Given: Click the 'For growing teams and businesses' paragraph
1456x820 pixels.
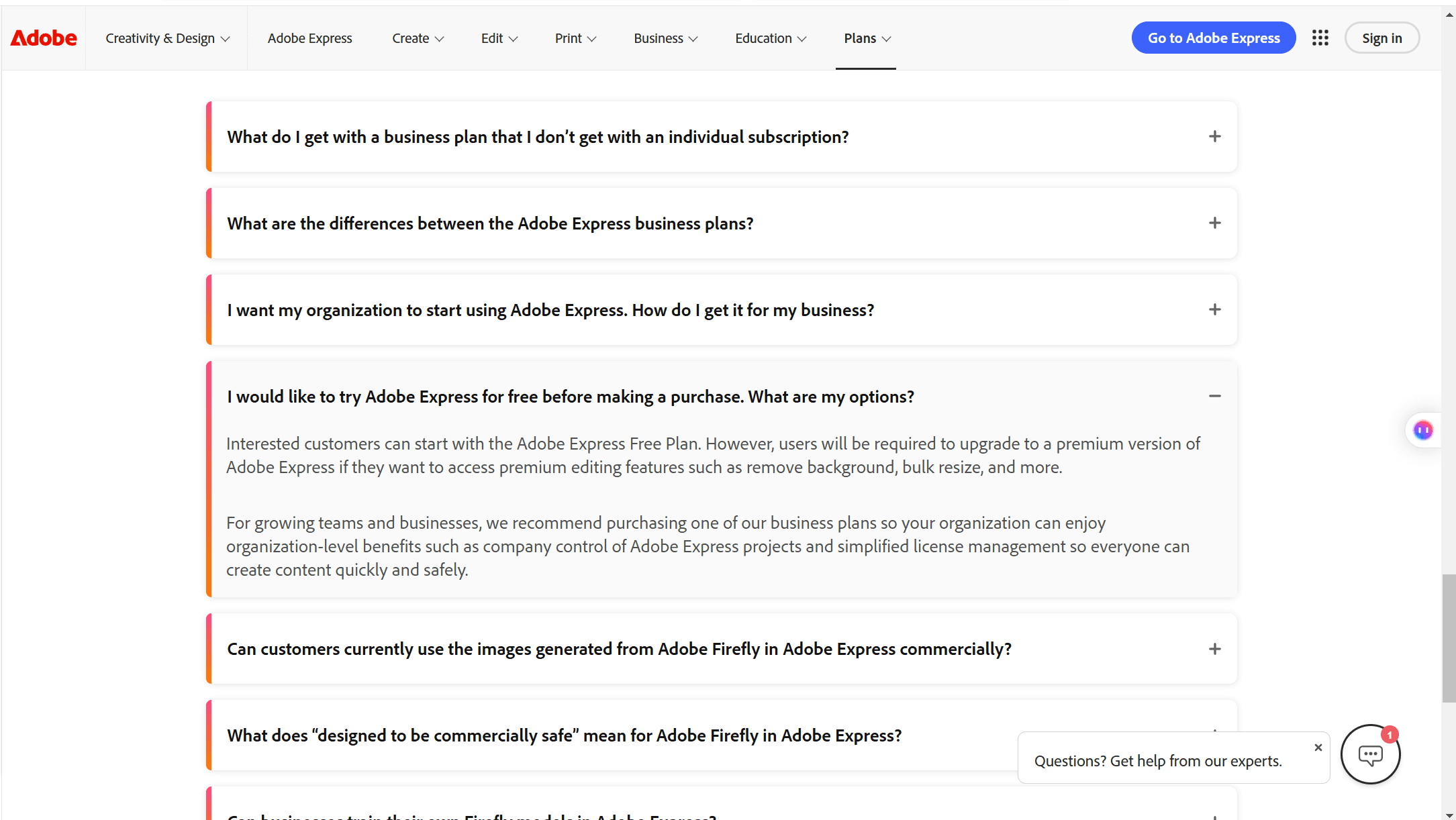Looking at the screenshot, I should coord(708,546).
